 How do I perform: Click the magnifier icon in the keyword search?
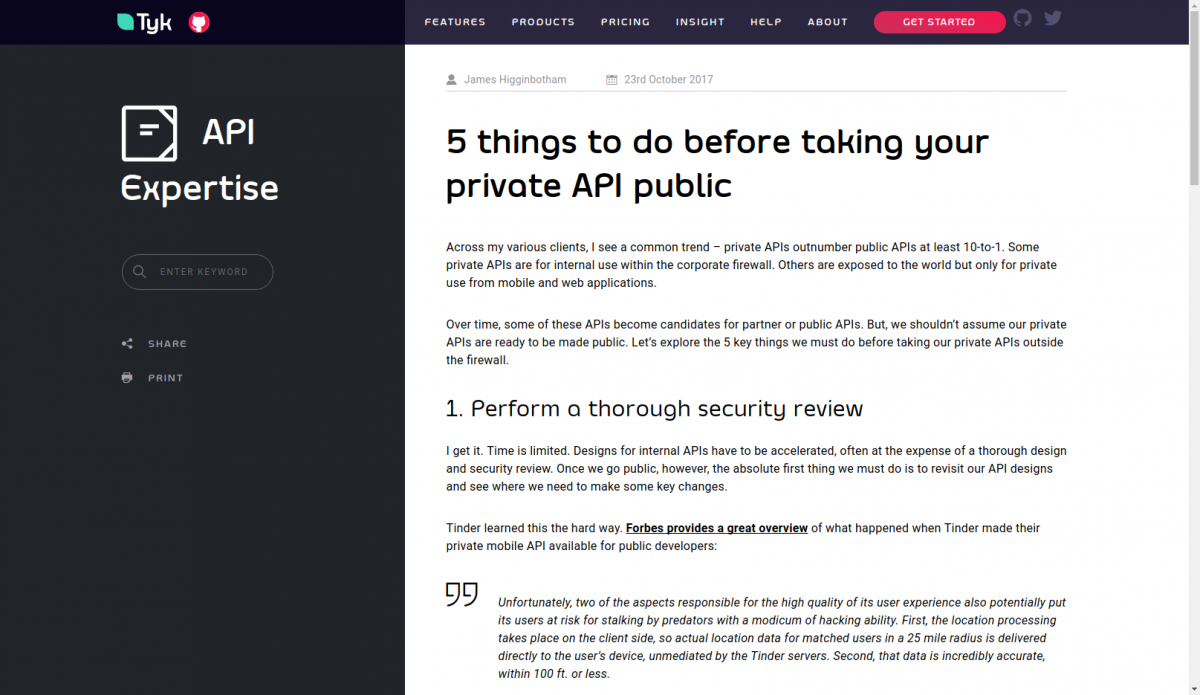(x=139, y=271)
